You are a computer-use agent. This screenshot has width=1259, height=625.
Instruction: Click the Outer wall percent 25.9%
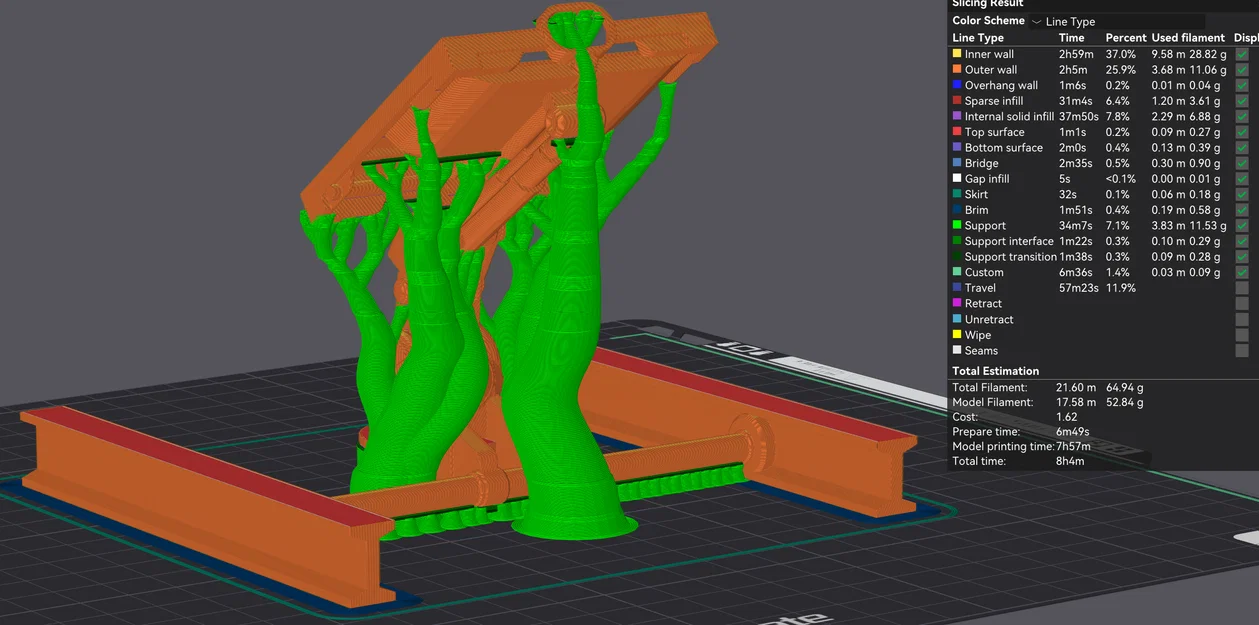pyautogui.click(x=1121, y=70)
